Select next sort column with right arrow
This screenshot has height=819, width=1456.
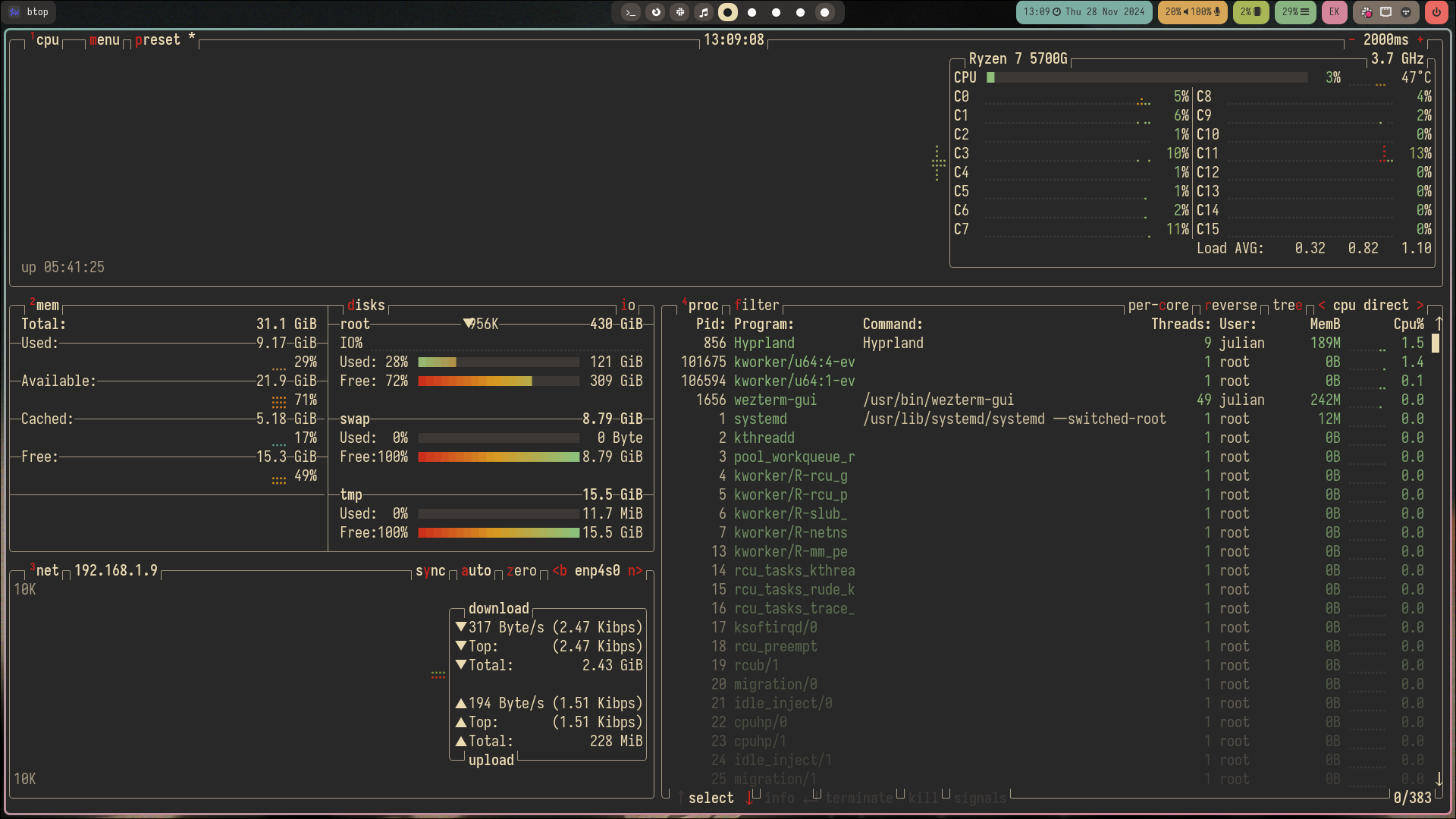(x=1420, y=305)
